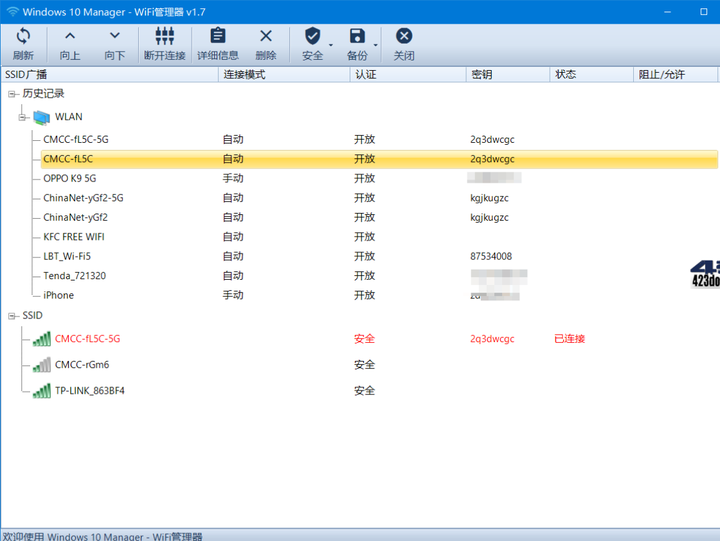The width and height of the screenshot is (720, 541).
Task: Click the WLAN adapter icon
Action: pos(41,118)
